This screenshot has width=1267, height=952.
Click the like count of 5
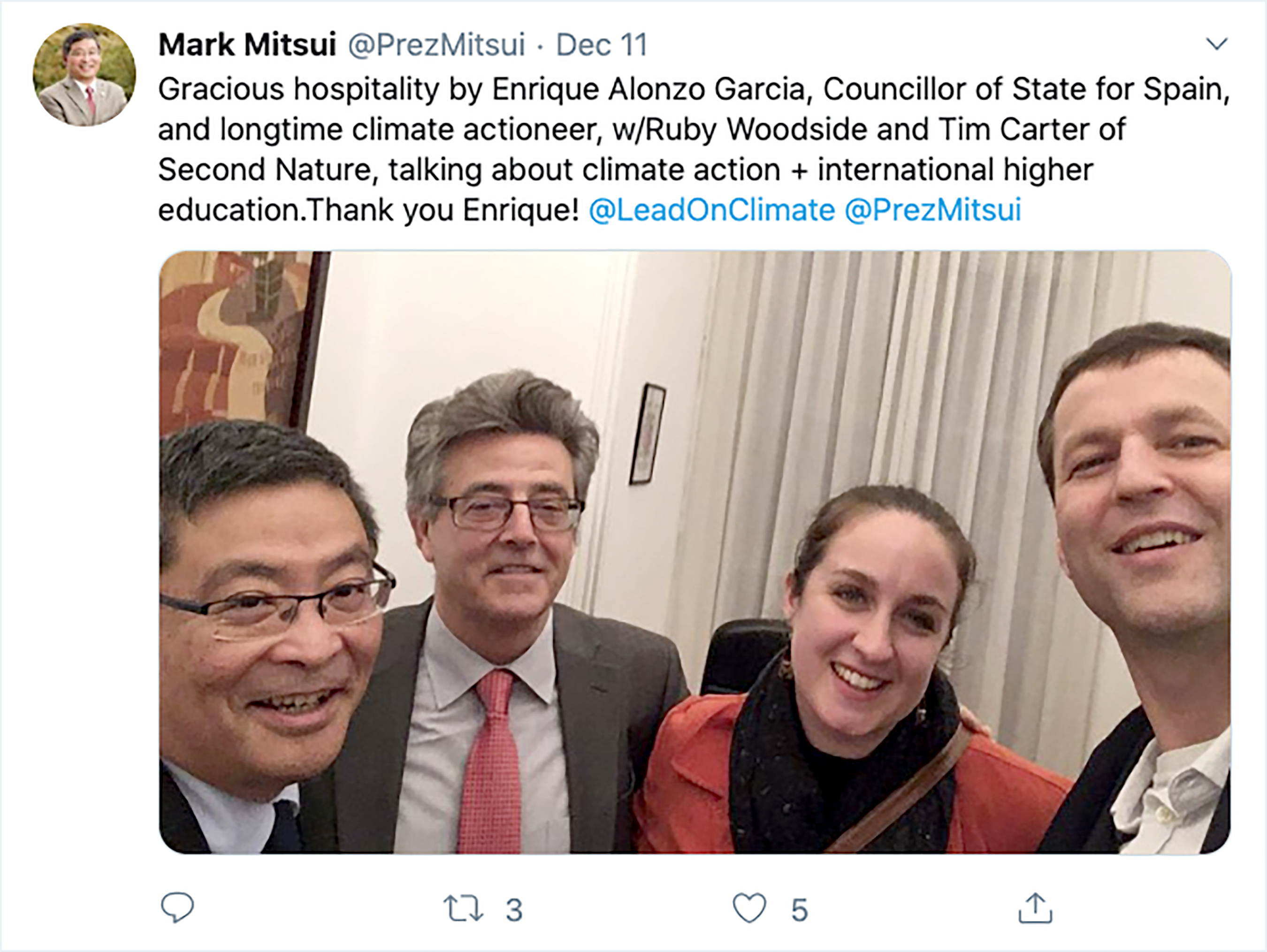click(799, 910)
